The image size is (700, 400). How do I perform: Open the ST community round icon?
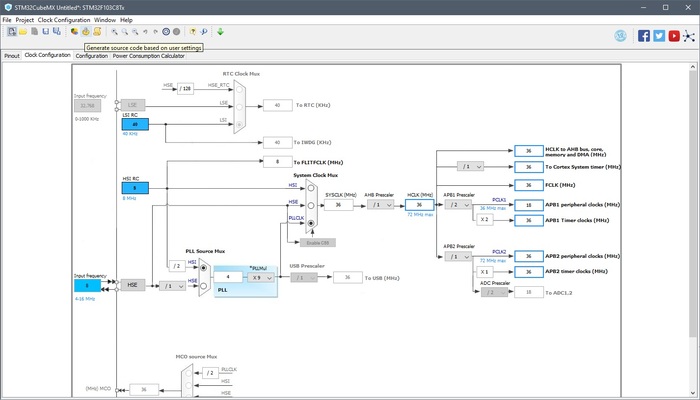(620, 36)
